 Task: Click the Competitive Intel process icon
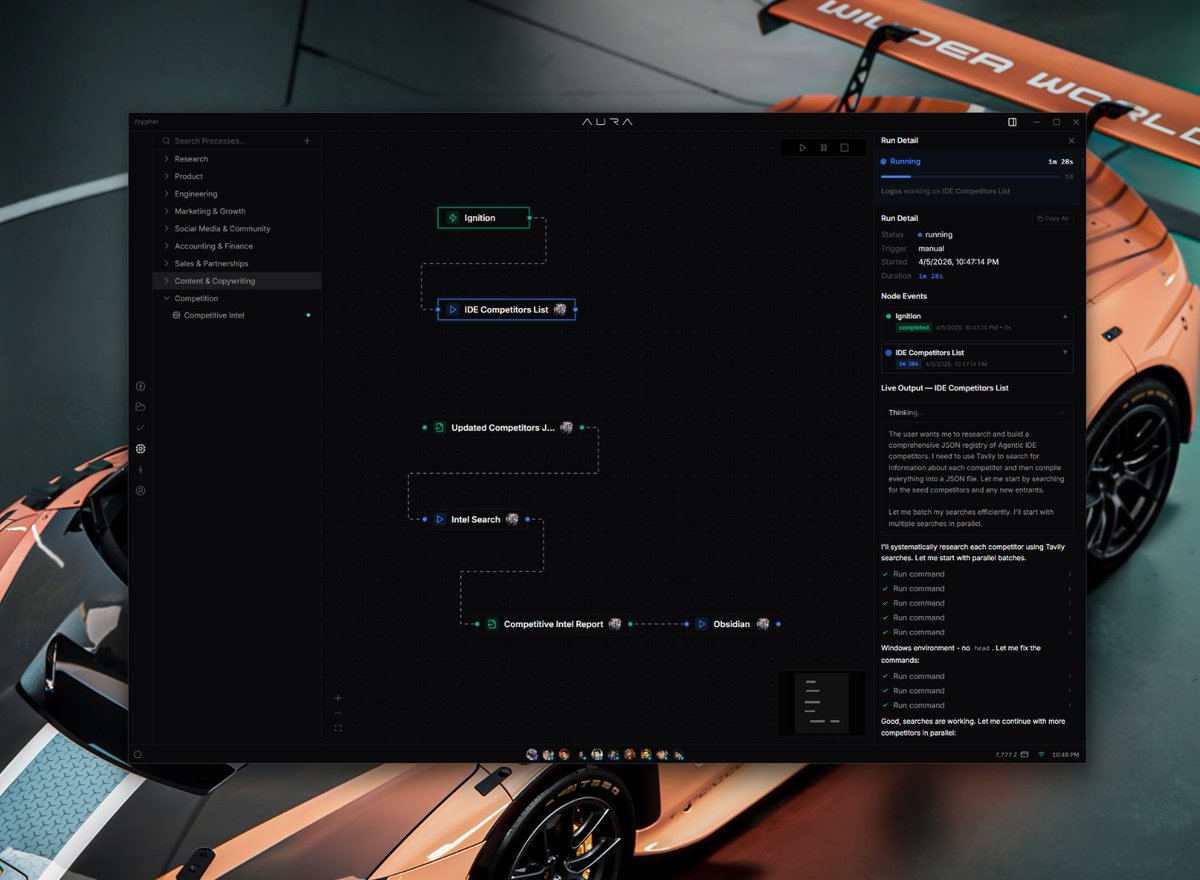coord(177,316)
